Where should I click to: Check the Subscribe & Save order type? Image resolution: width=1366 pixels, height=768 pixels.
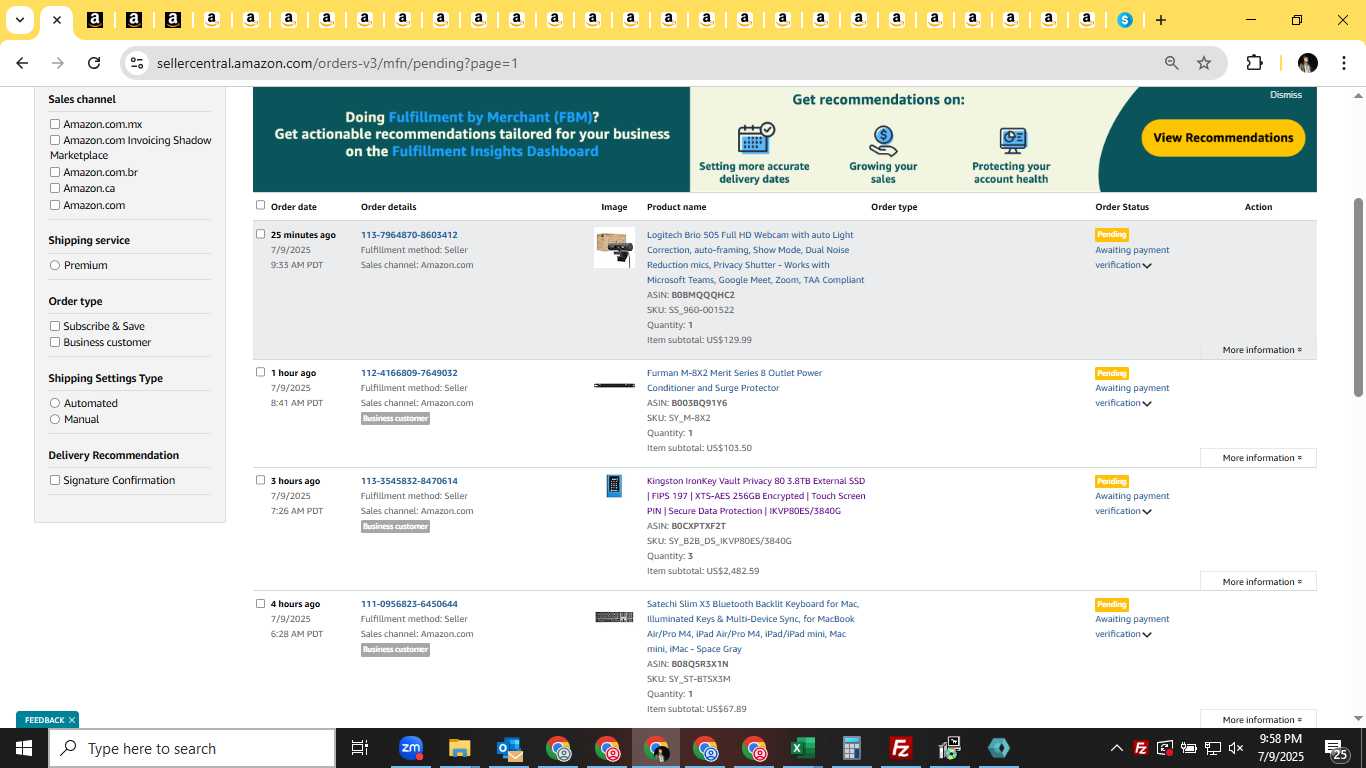point(55,326)
